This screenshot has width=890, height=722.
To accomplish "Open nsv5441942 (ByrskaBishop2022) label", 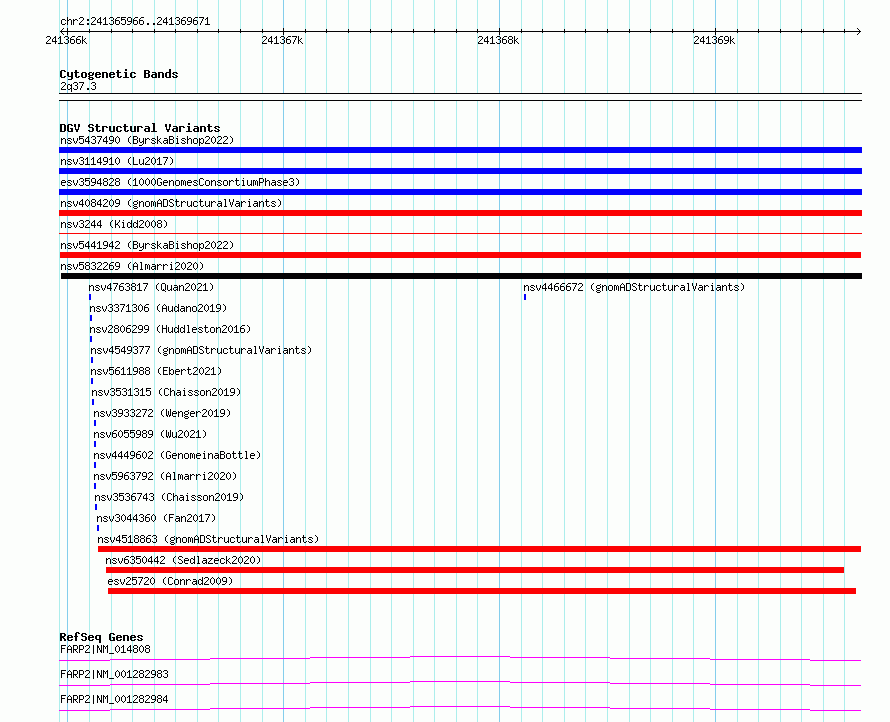I will (147, 245).
